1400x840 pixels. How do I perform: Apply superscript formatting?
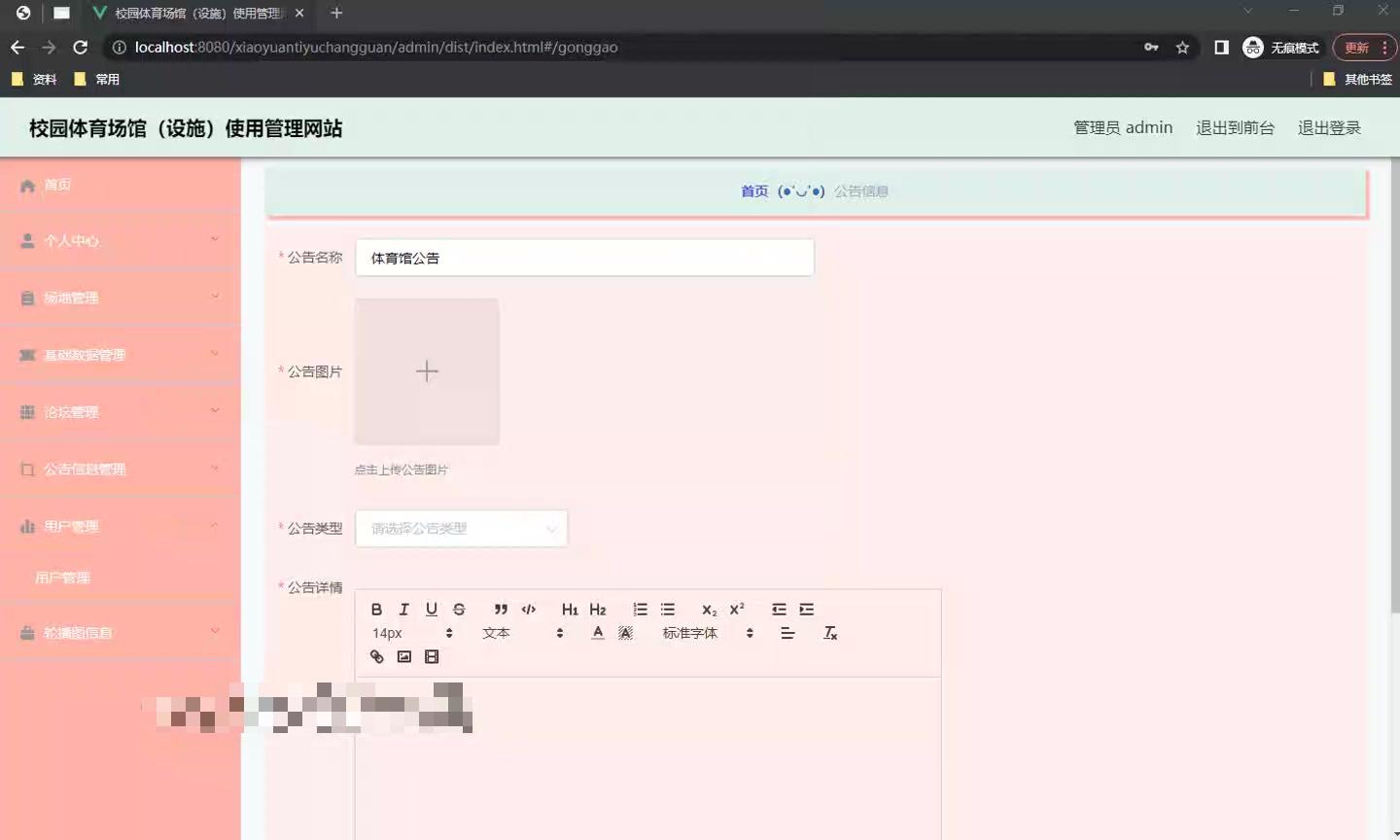pyautogui.click(x=737, y=610)
